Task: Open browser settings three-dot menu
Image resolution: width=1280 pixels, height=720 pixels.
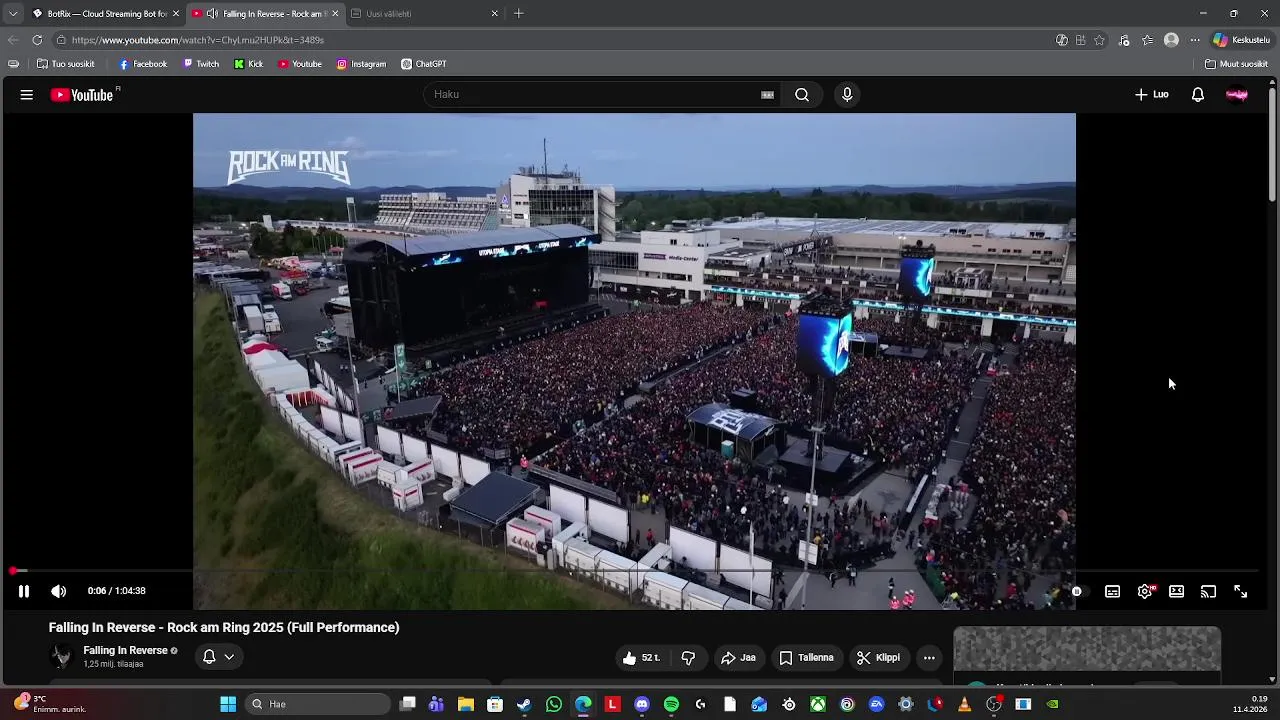Action: point(1194,40)
